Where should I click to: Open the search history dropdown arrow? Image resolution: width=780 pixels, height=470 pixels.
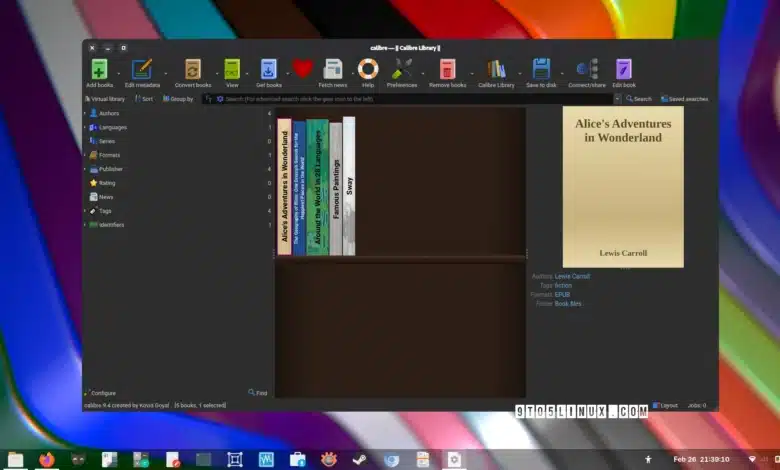point(617,99)
